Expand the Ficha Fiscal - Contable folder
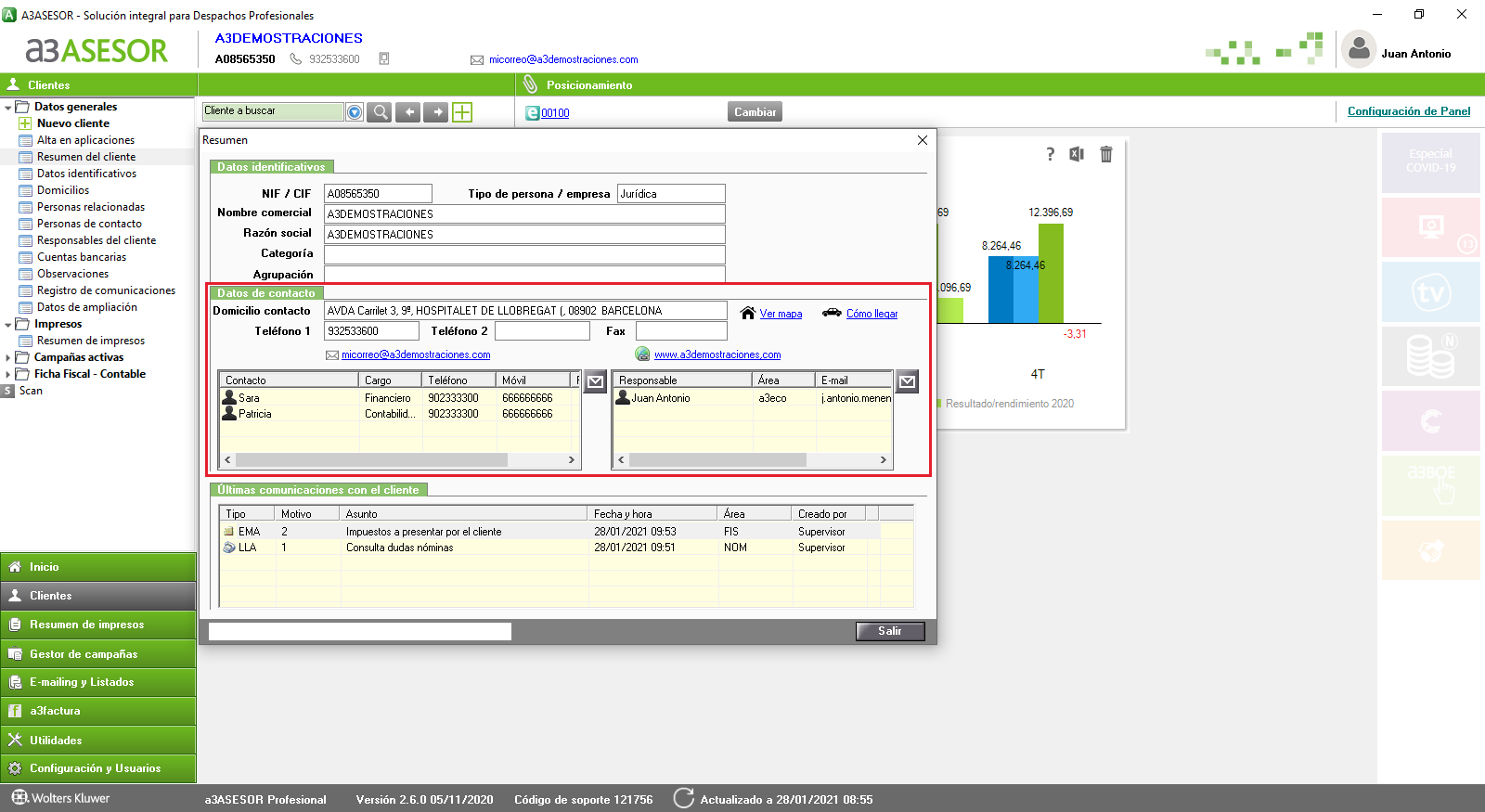Viewport: 1485px width, 812px height. [x=8, y=374]
